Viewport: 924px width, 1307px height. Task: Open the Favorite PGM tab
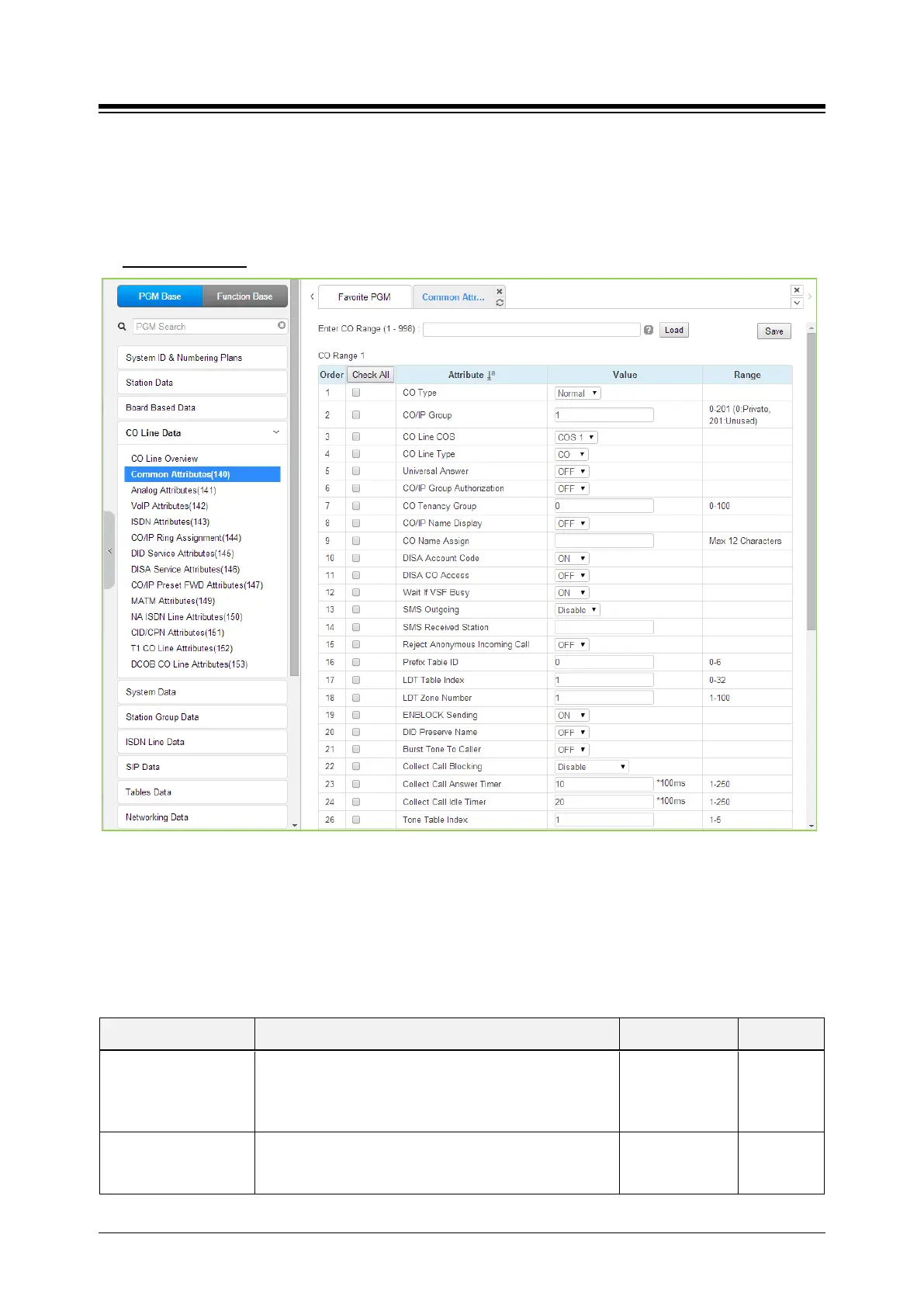[365, 297]
